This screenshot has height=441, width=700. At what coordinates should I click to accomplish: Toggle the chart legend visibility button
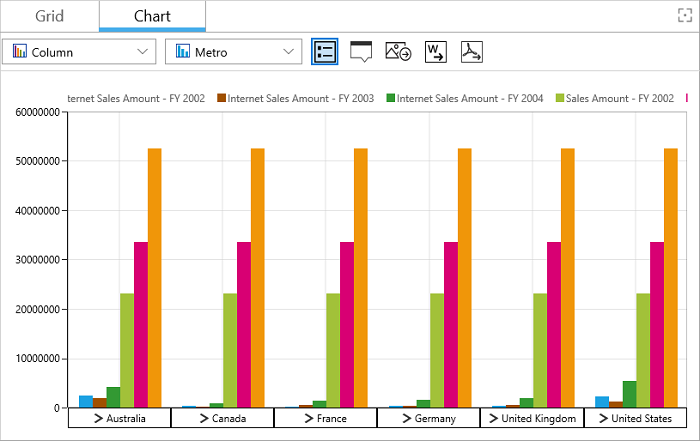(x=325, y=52)
